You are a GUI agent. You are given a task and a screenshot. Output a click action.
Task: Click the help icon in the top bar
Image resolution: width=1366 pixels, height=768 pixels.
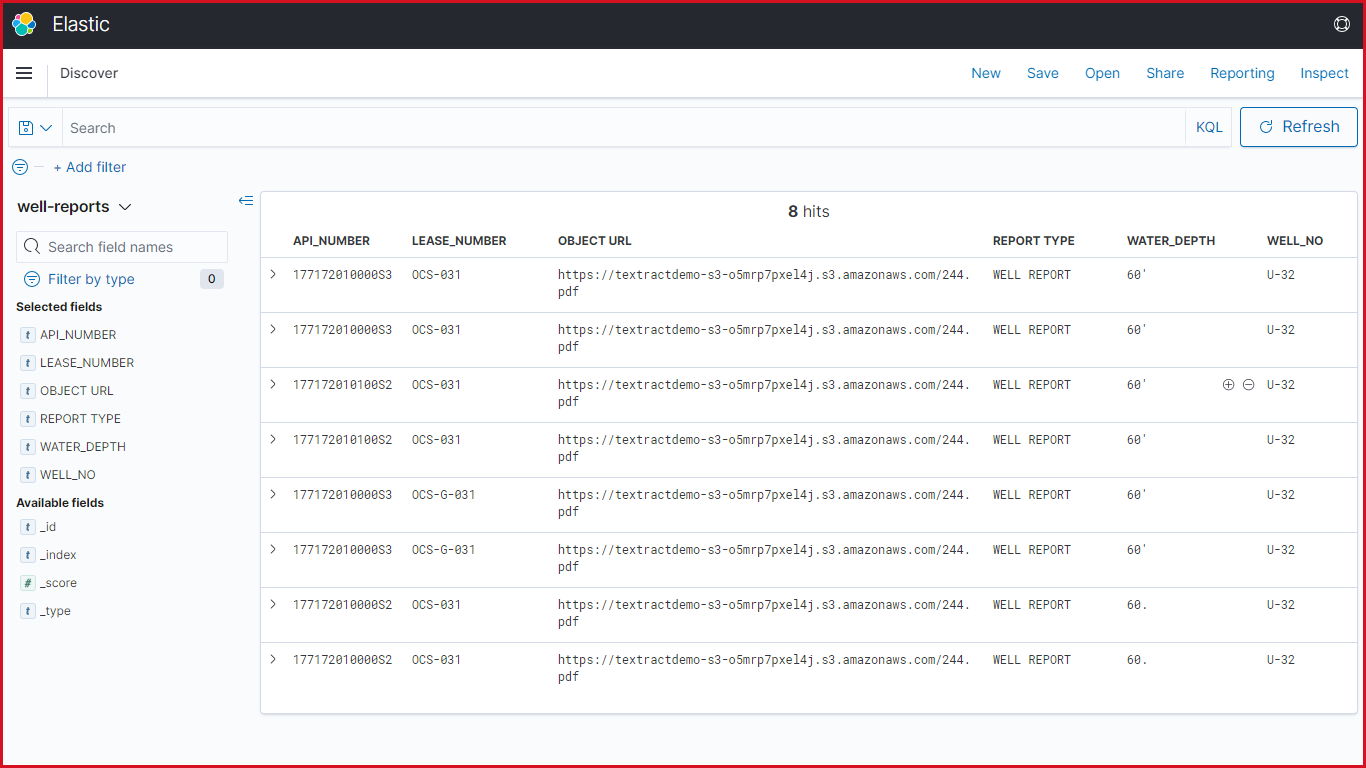click(x=1342, y=23)
